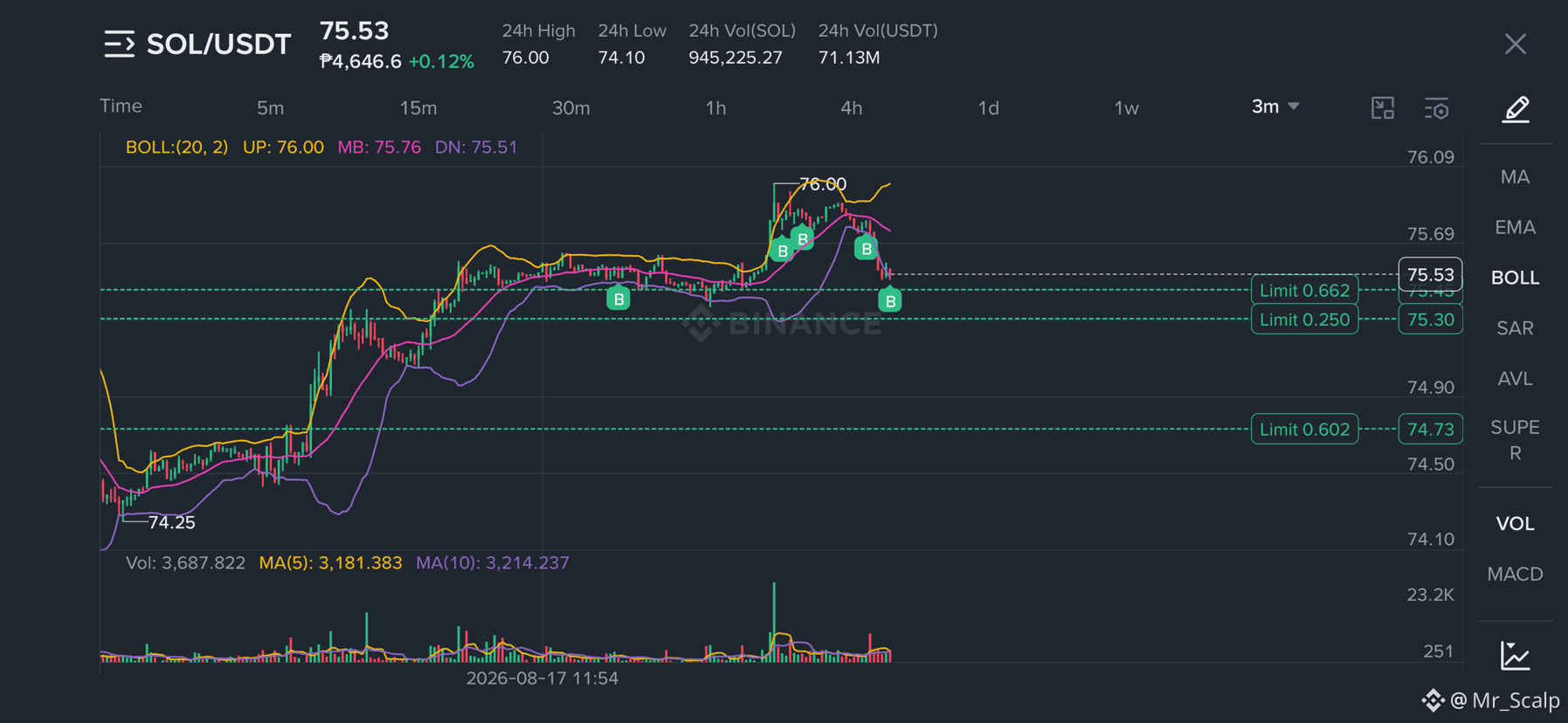
Task: Enable the MA indicator
Action: click(x=1515, y=176)
